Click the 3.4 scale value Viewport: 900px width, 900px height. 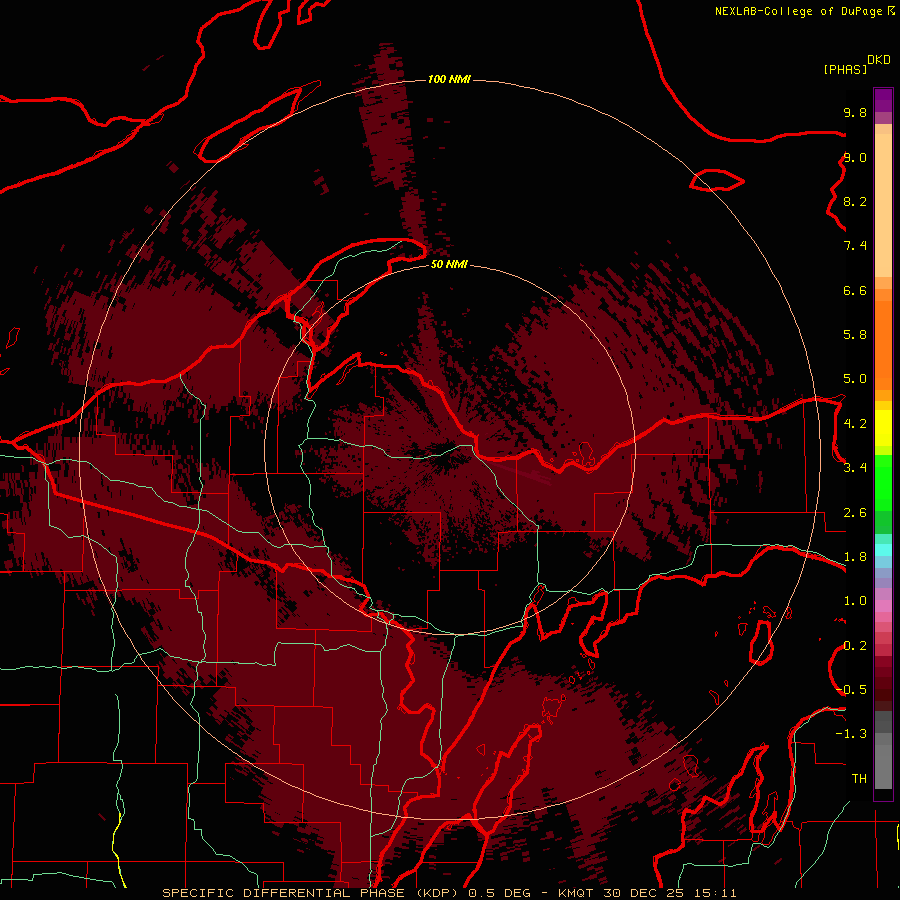pyautogui.click(x=855, y=468)
